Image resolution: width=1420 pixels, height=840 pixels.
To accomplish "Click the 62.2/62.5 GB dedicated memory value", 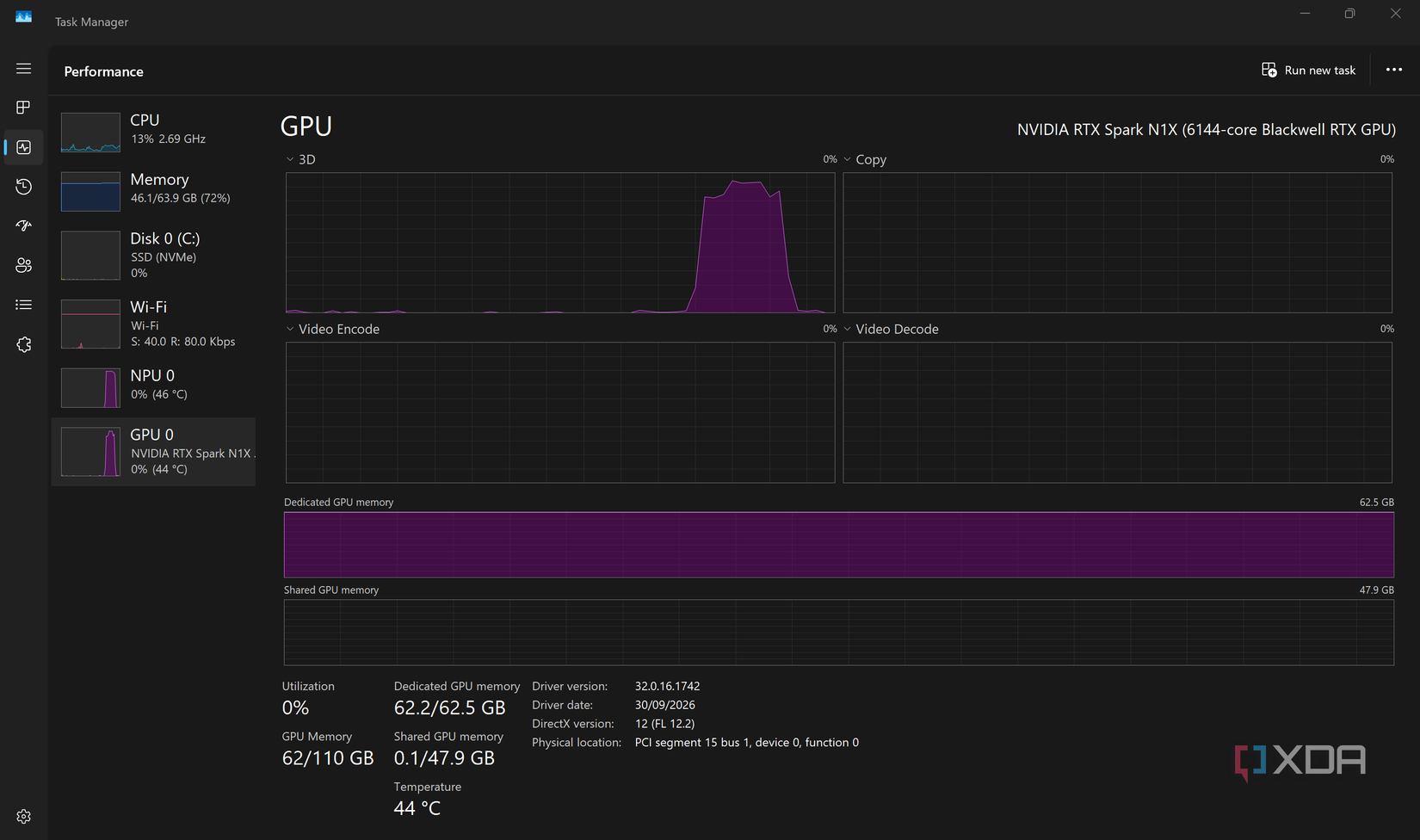I will (449, 707).
